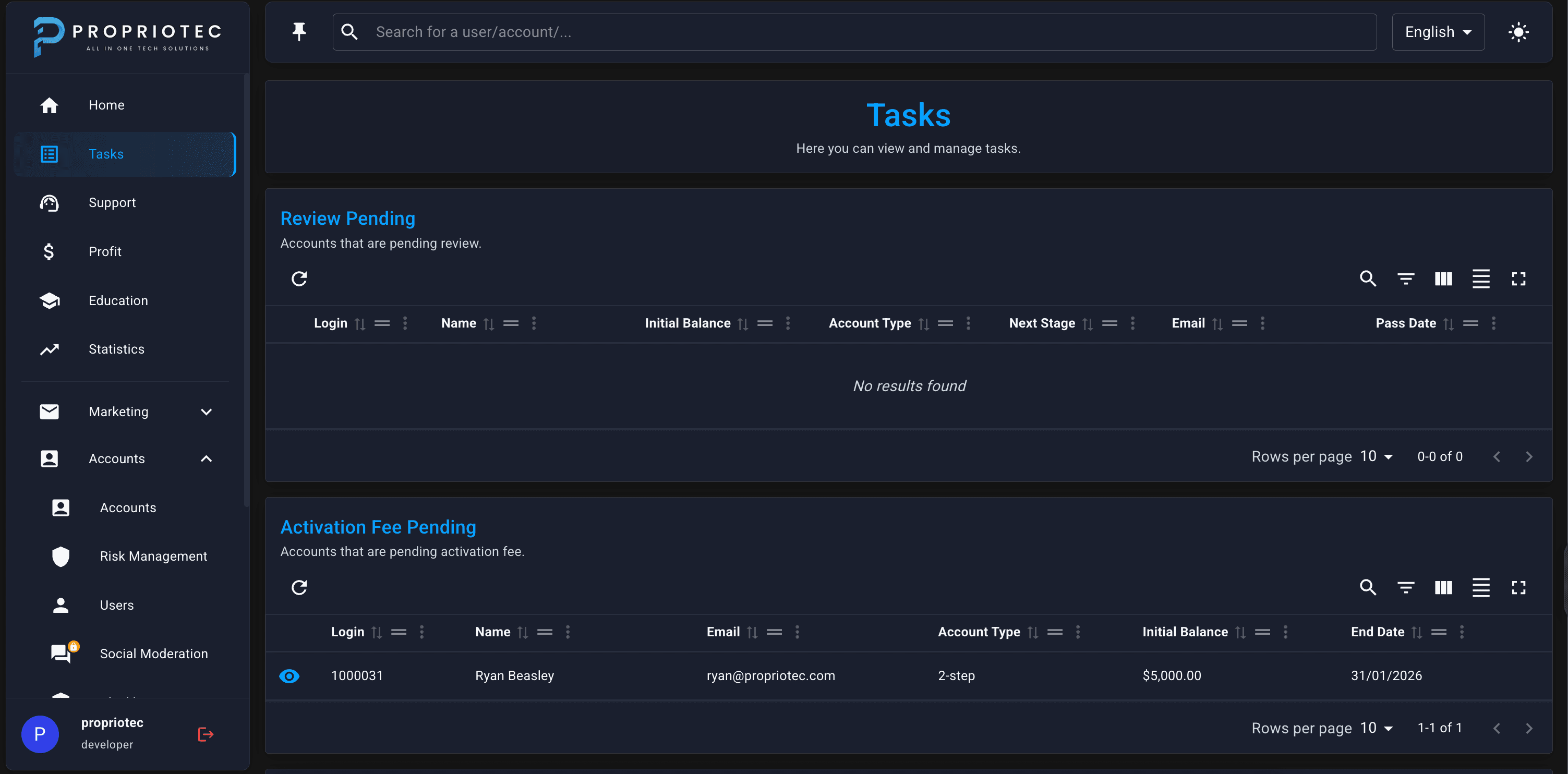Go to next page in Review Pending

[x=1529, y=457]
